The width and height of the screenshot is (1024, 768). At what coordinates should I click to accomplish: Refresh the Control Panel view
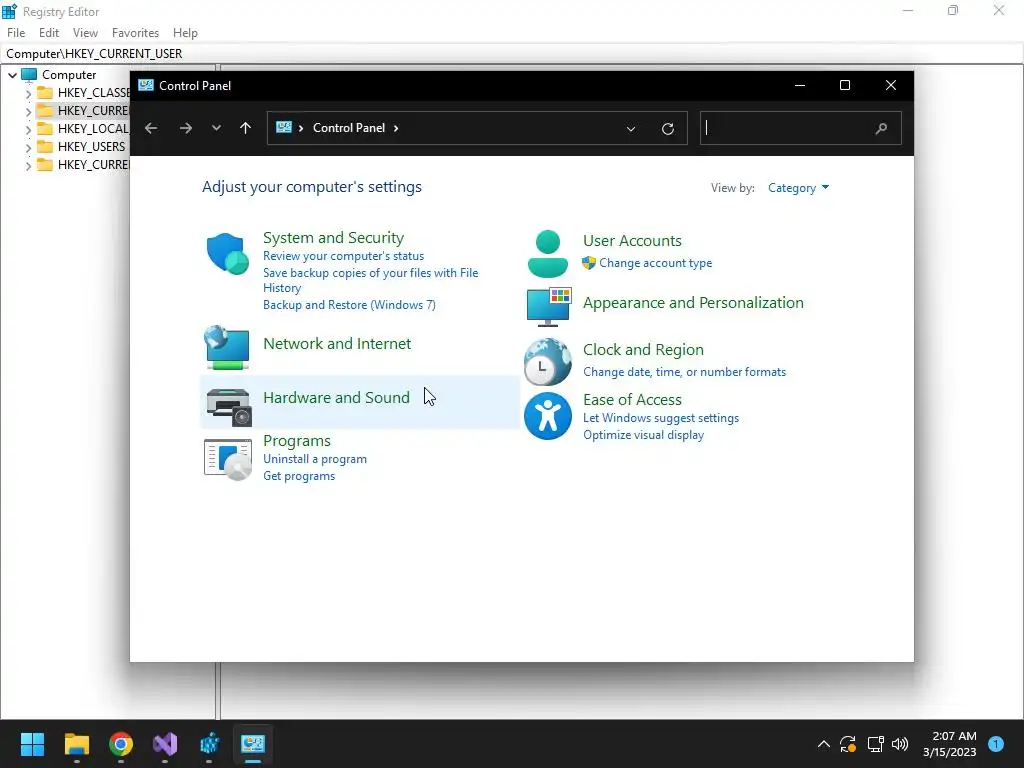click(667, 129)
